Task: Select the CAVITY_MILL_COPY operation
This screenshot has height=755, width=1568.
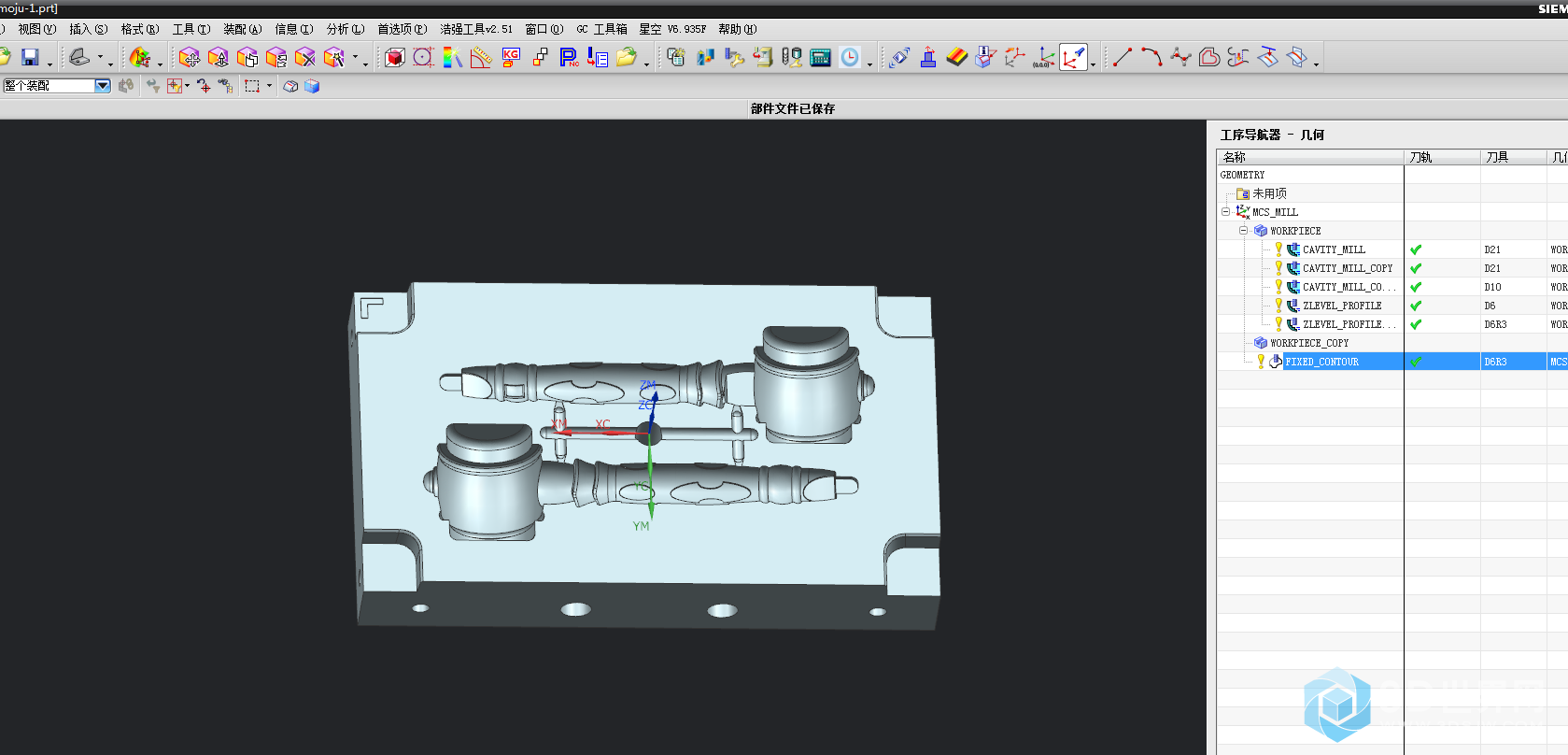Action: 1348,268
